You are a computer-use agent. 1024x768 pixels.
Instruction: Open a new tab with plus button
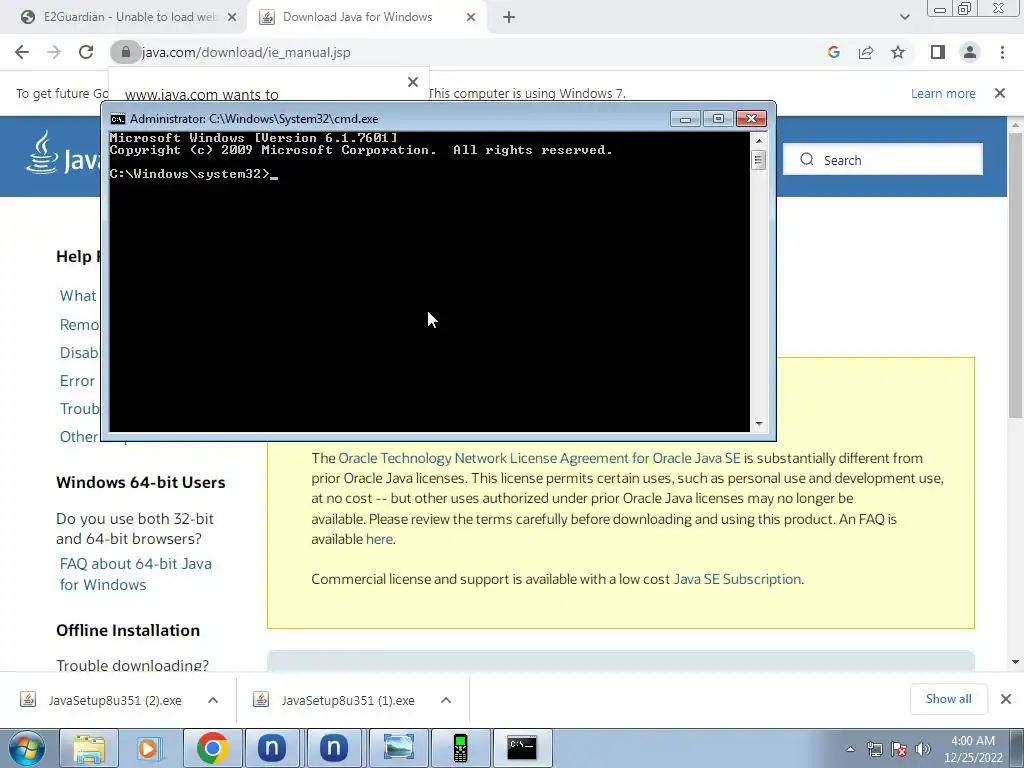509,18
